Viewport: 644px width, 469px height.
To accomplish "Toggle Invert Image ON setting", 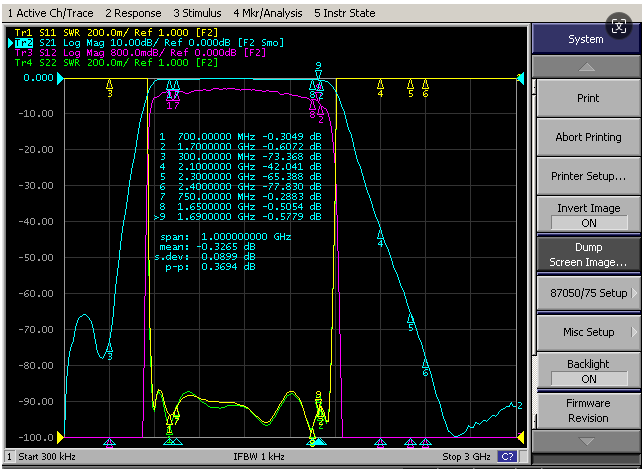I will [x=588, y=215].
